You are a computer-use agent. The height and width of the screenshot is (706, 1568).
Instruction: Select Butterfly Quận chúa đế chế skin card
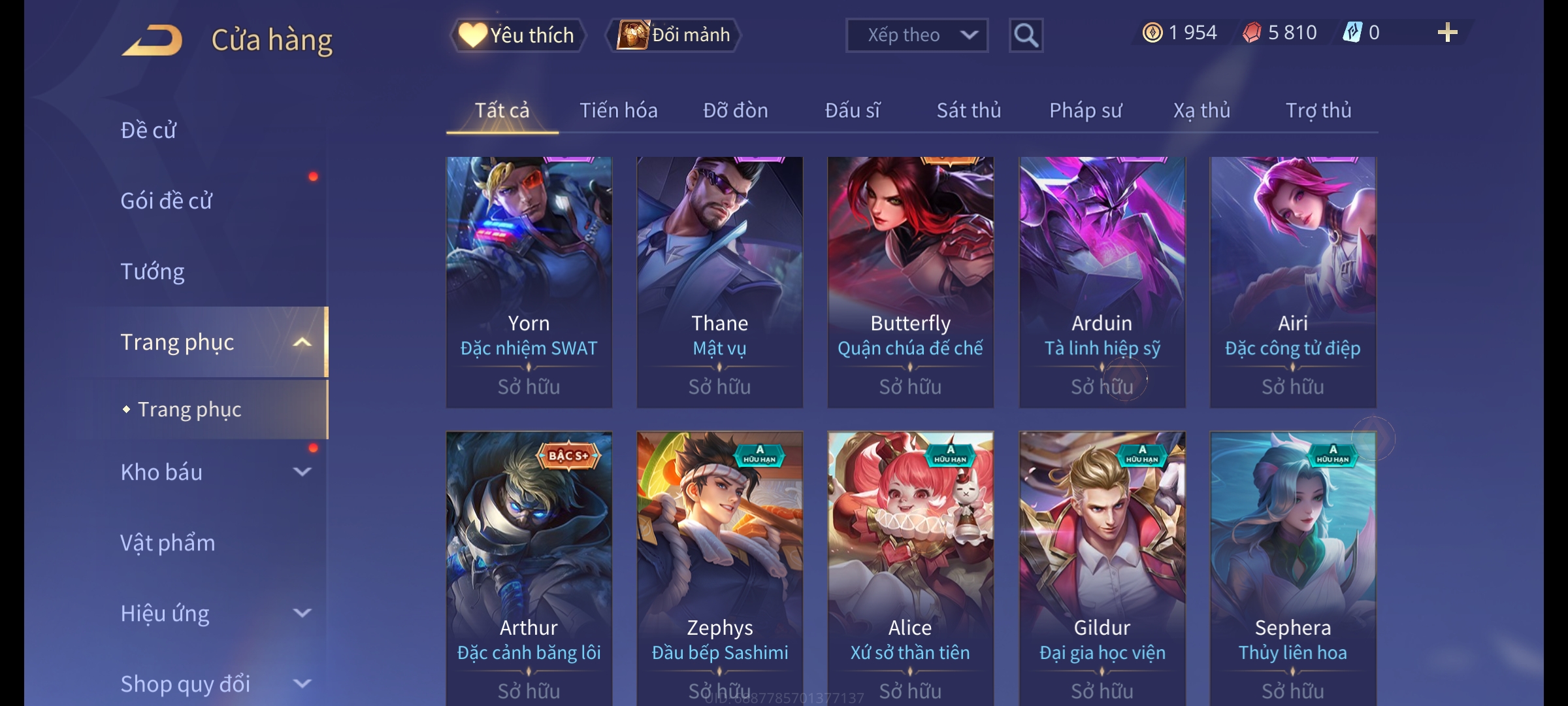[910, 282]
